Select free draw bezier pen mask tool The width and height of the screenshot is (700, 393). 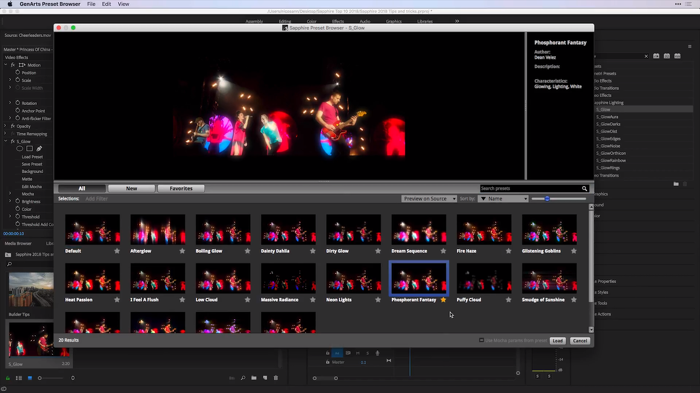(39, 149)
